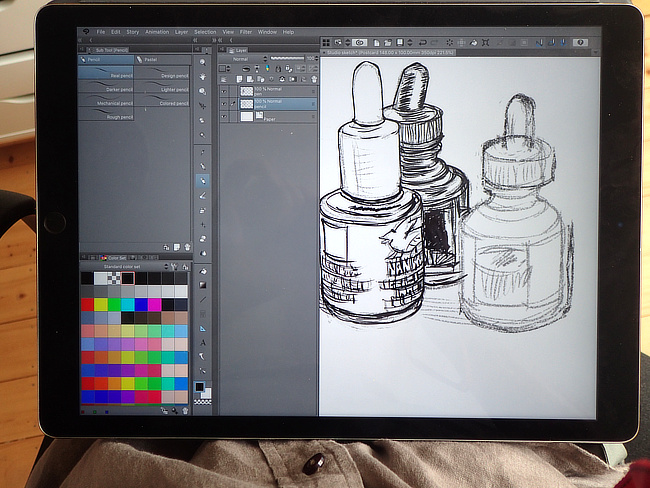The width and height of the screenshot is (650, 488).
Task: Delete sub tool with the trash icon
Action: 186,246
